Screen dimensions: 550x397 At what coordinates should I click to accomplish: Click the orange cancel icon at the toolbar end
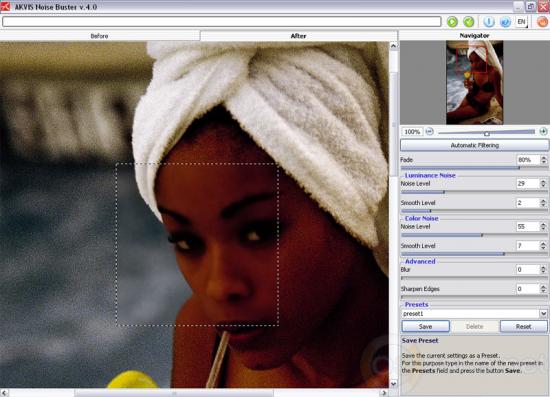pyautogui.click(x=542, y=22)
